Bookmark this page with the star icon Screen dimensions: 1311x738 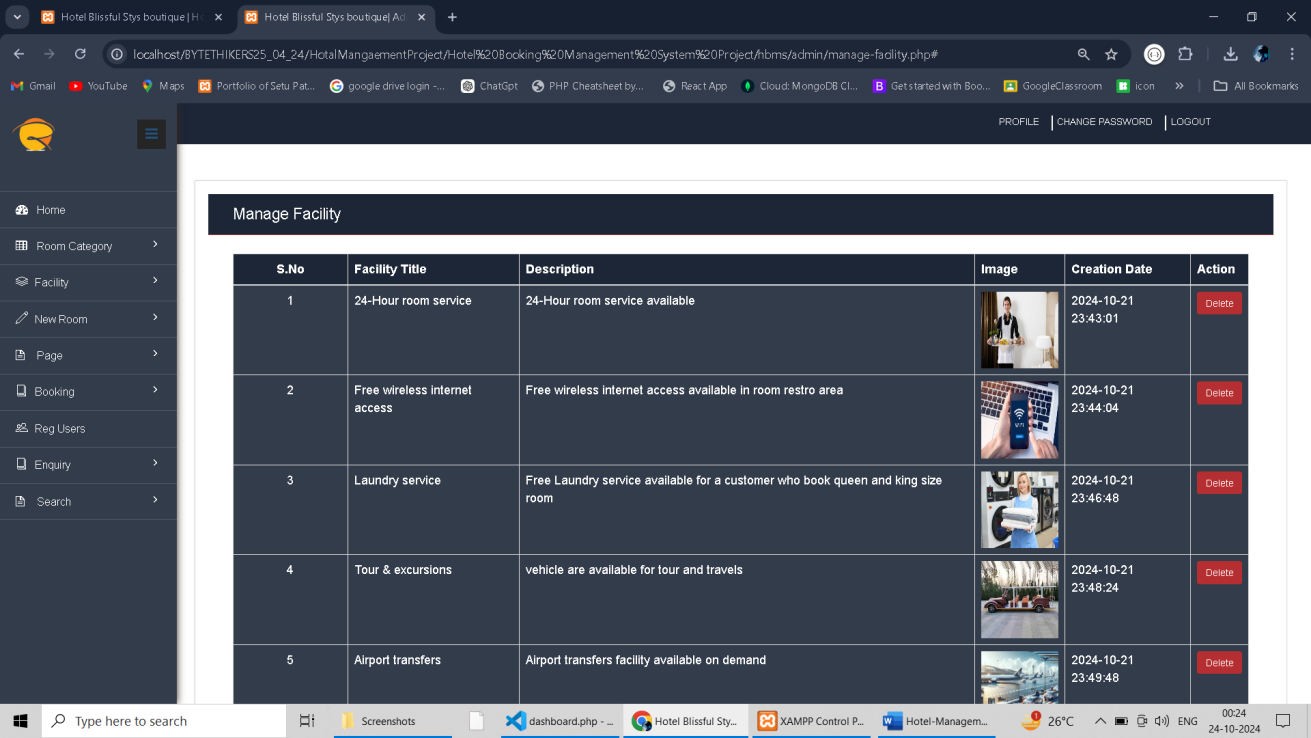(1111, 54)
